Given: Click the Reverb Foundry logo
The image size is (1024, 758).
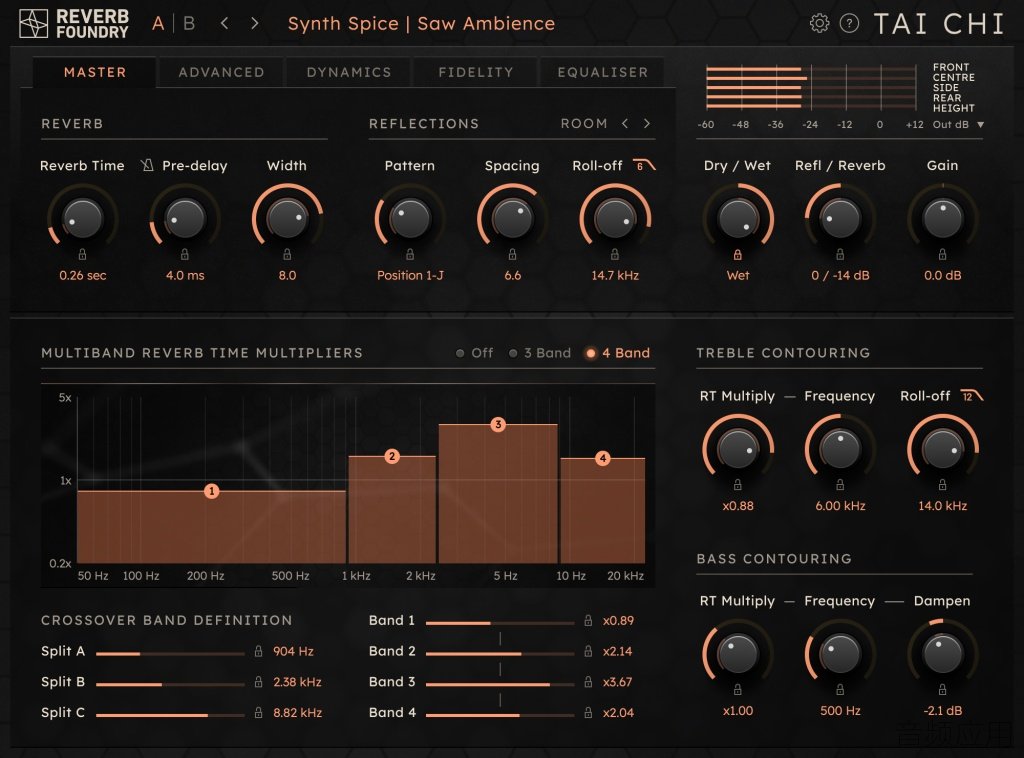Looking at the screenshot, I should pyautogui.click(x=74, y=24).
